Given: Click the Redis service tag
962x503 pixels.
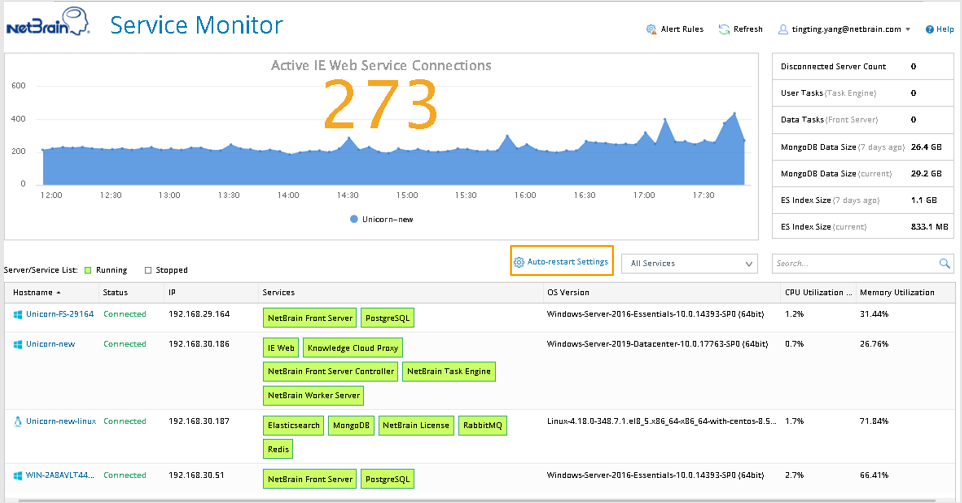Looking at the screenshot, I should click(278, 449).
